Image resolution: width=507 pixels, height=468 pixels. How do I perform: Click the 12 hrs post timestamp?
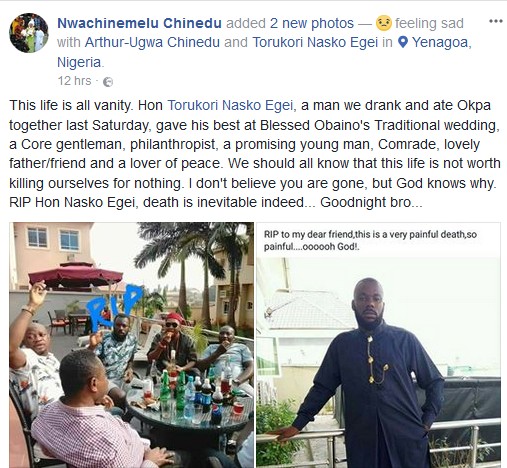click(74, 81)
